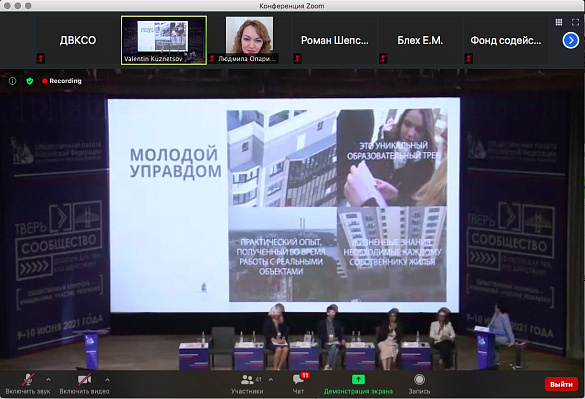The height and width of the screenshot is (399, 585).
Task: Click muted mic icon on ДВКСО tile
Action: [41, 58]
